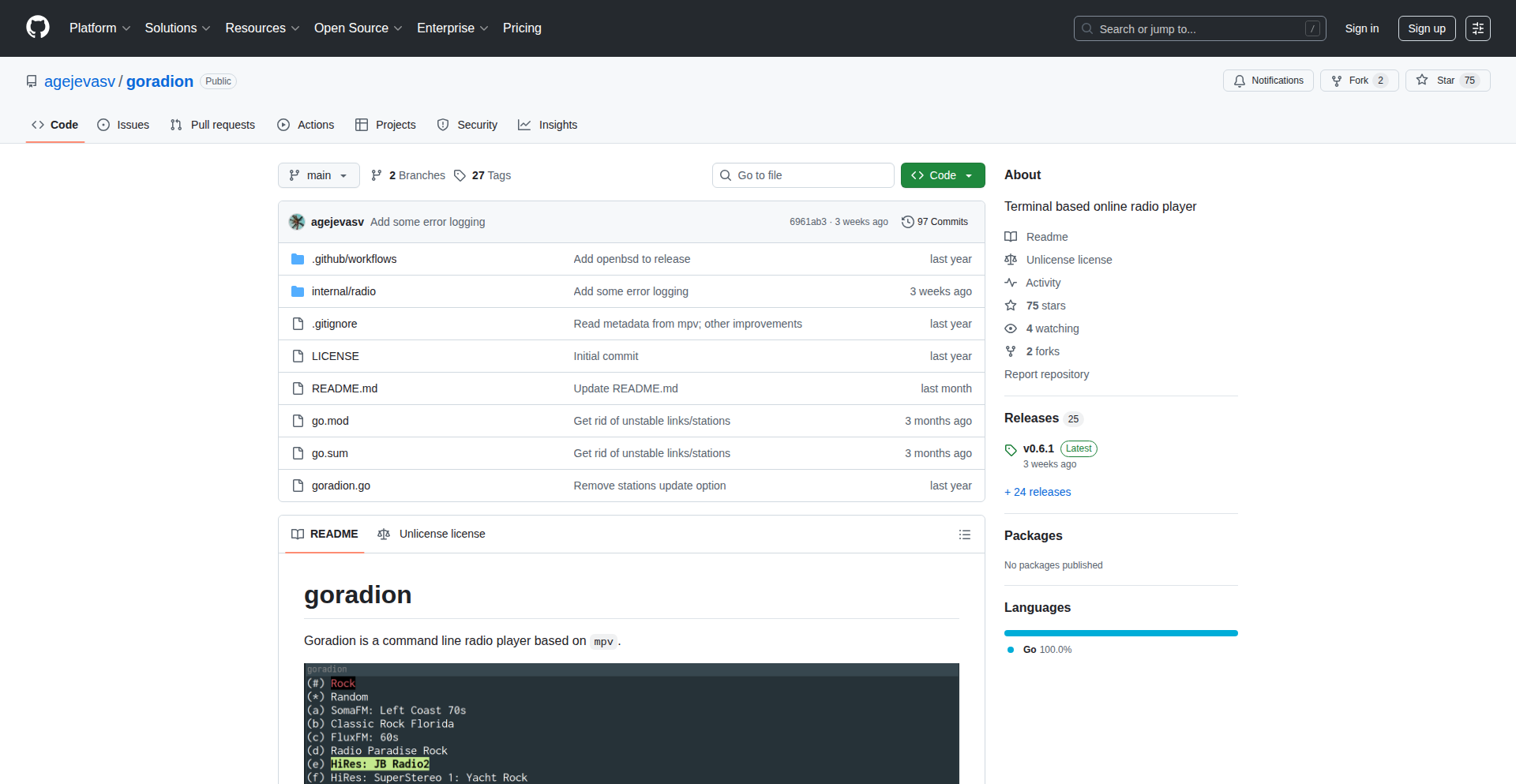Open the README.md file
This screenshot has height=784, width=1516.
344,388
